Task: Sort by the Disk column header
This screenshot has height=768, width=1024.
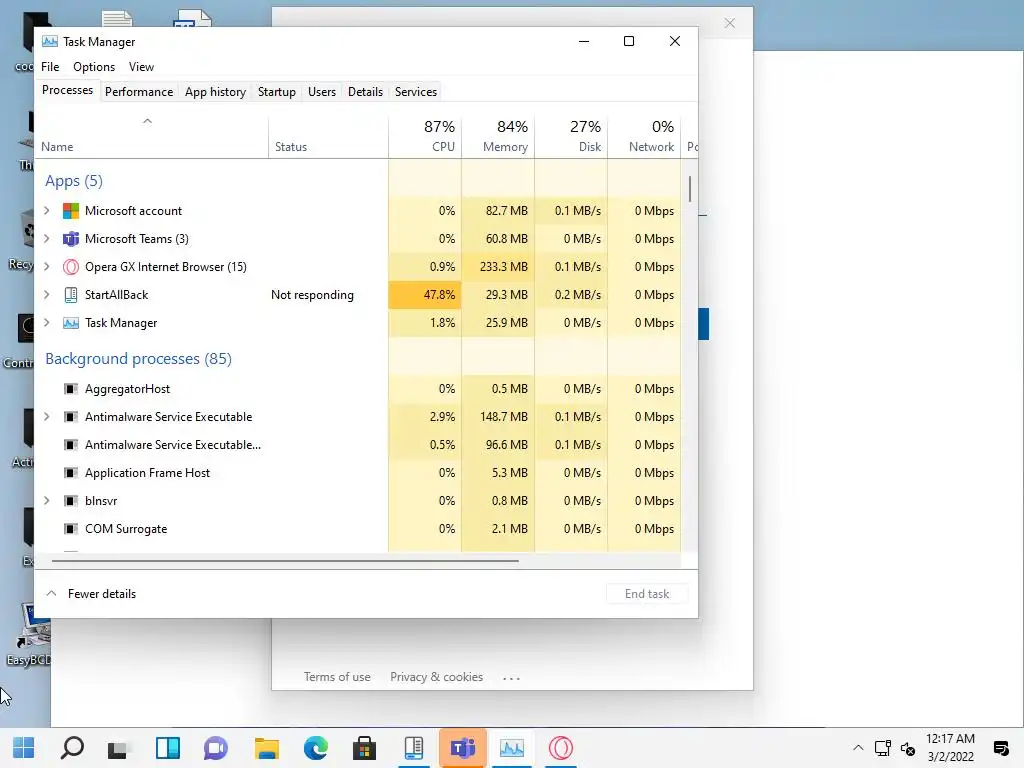Action: click(x=571, y=136)
